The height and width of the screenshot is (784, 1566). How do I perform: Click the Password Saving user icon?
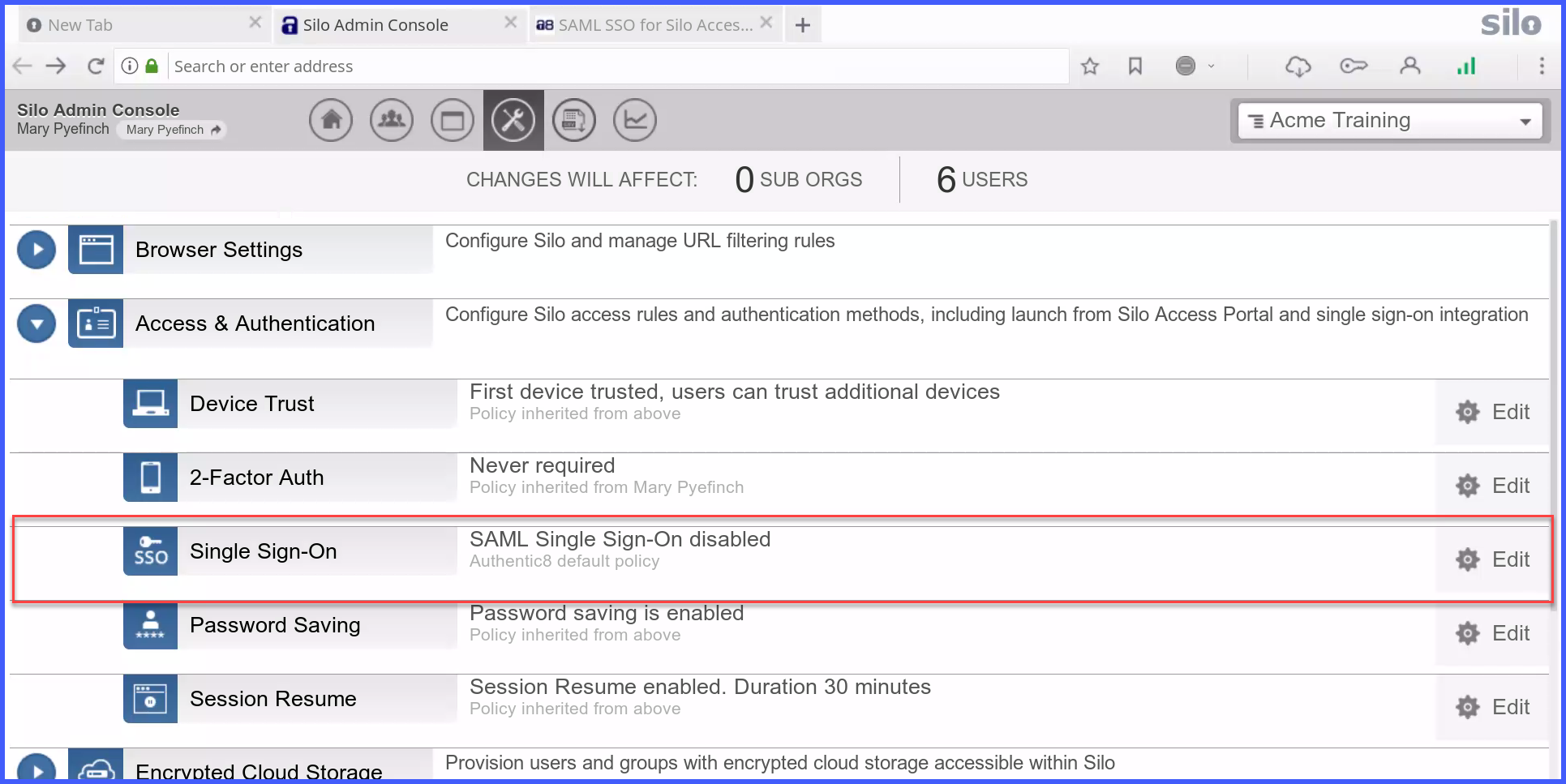point(150,625)
